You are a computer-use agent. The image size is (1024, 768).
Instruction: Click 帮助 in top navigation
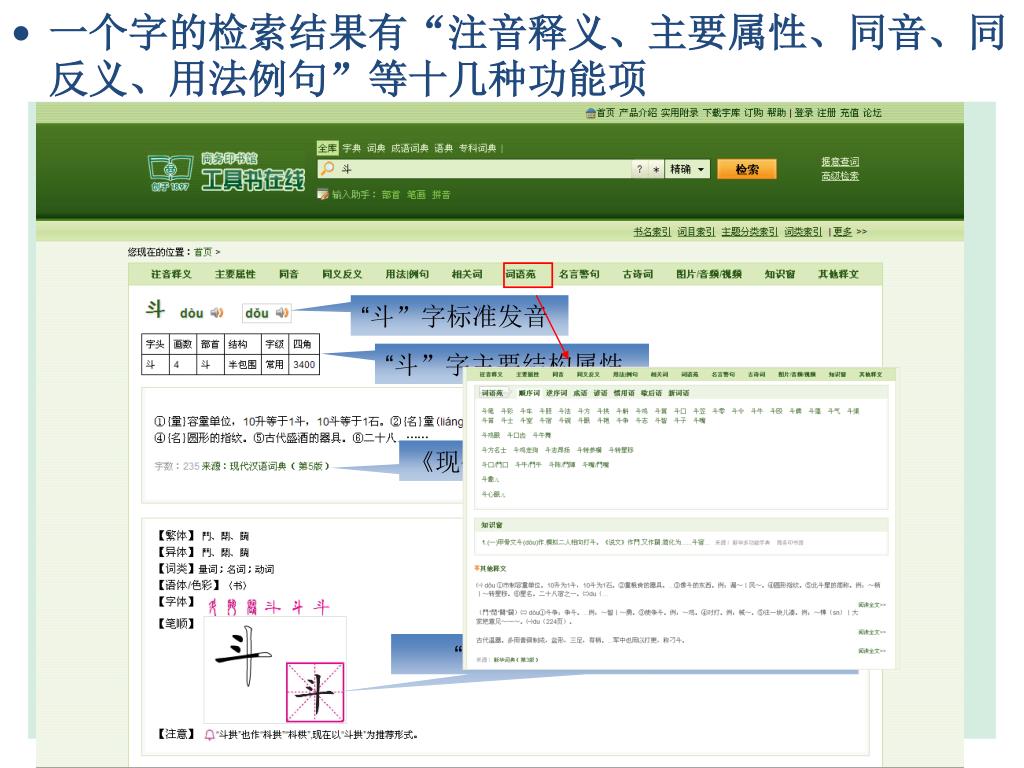[x=776, y=113]
